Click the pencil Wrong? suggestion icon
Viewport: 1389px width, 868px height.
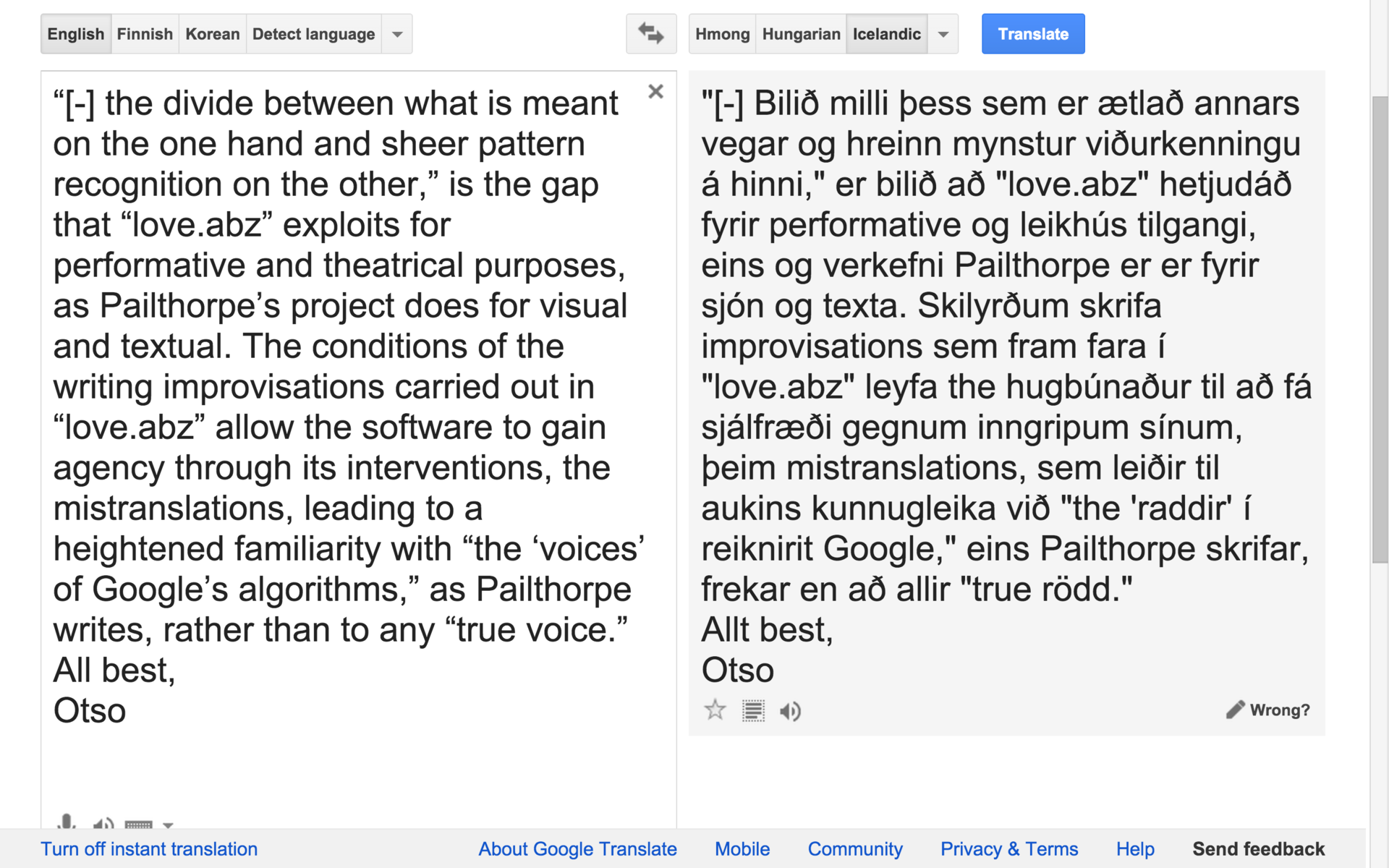coord(1236,710)
